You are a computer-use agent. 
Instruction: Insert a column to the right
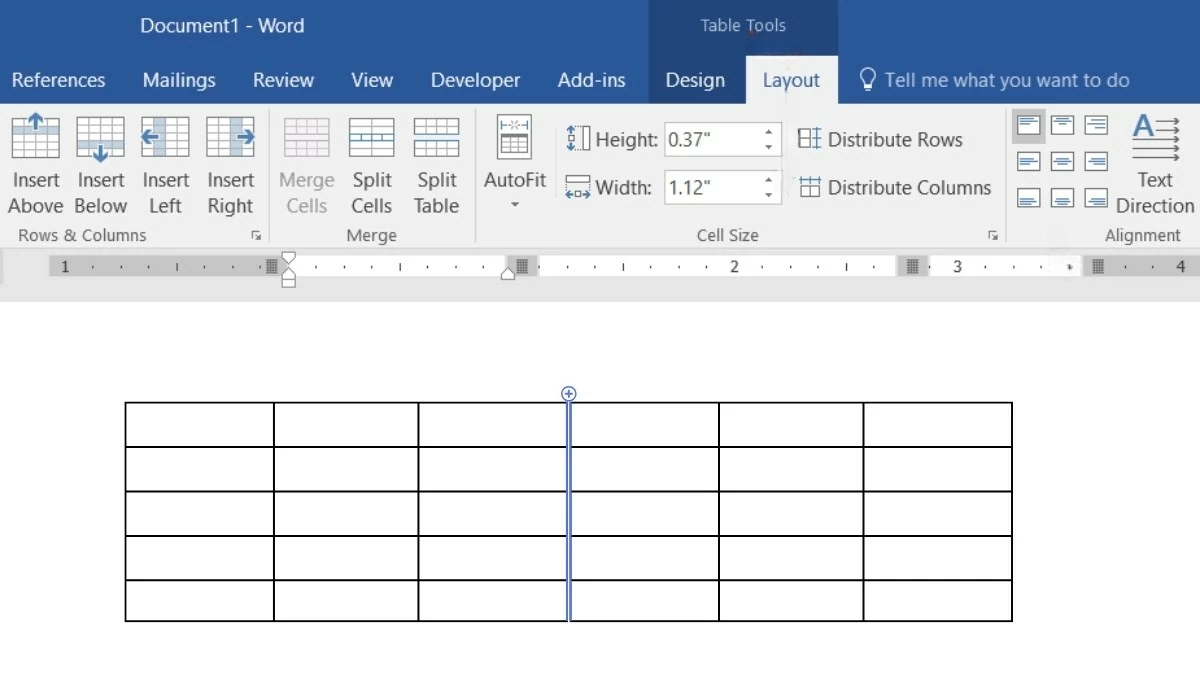point(230,138)
